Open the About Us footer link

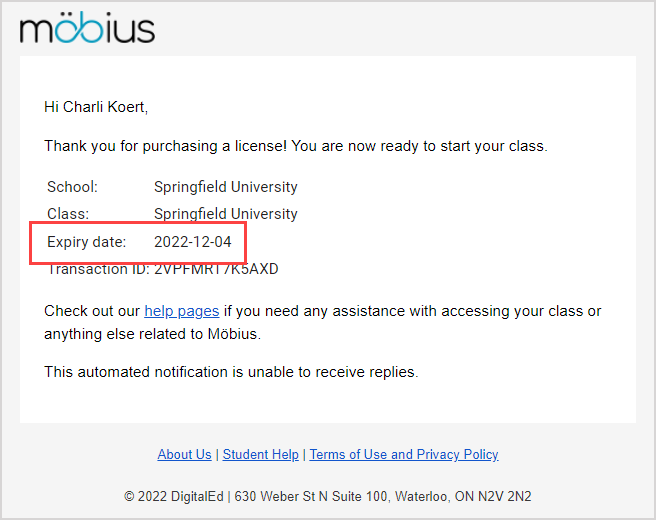point(184,454)
